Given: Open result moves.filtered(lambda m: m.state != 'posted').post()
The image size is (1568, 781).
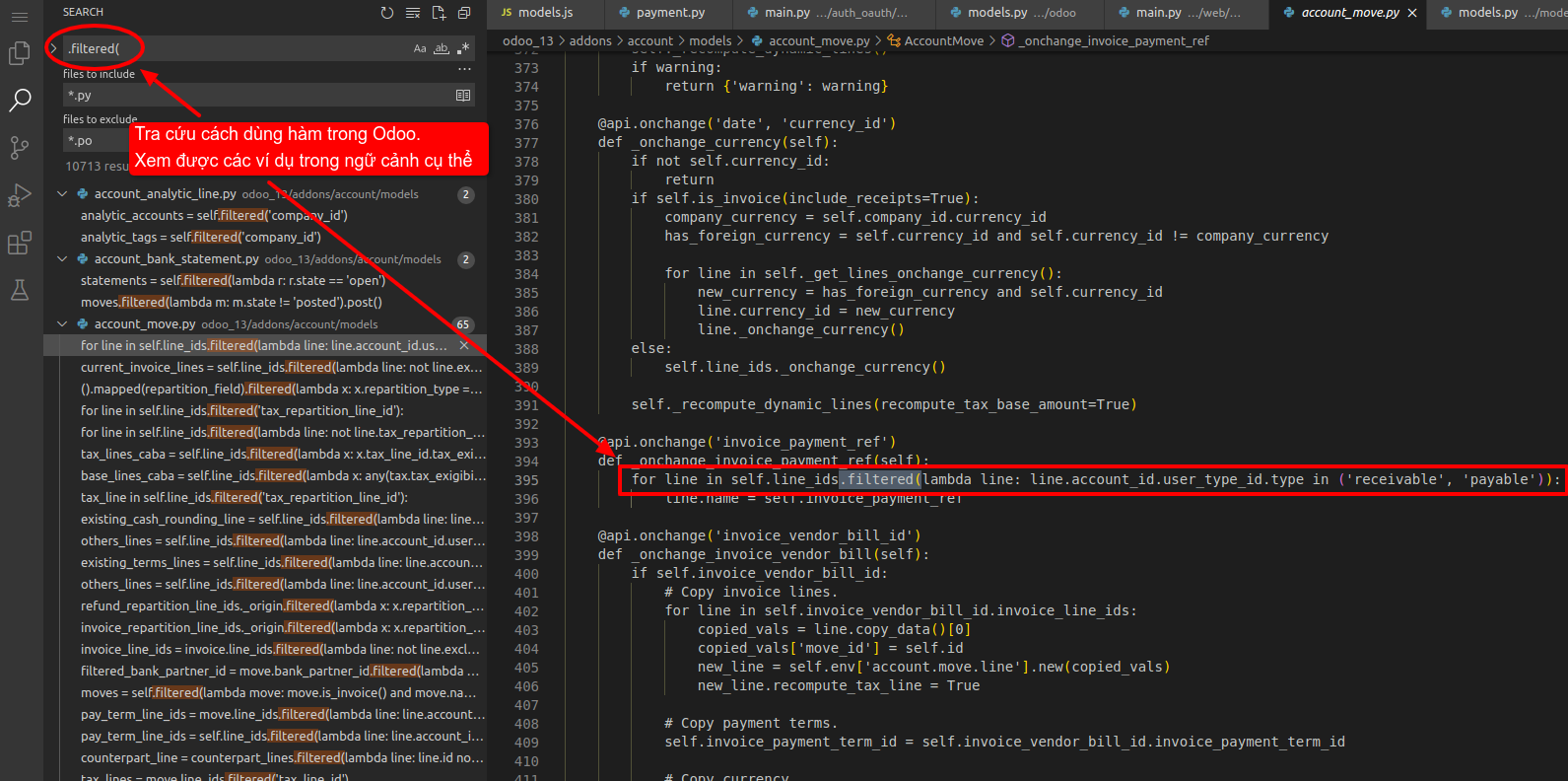Looking at the screenshot, I should [x=232, y=303].
